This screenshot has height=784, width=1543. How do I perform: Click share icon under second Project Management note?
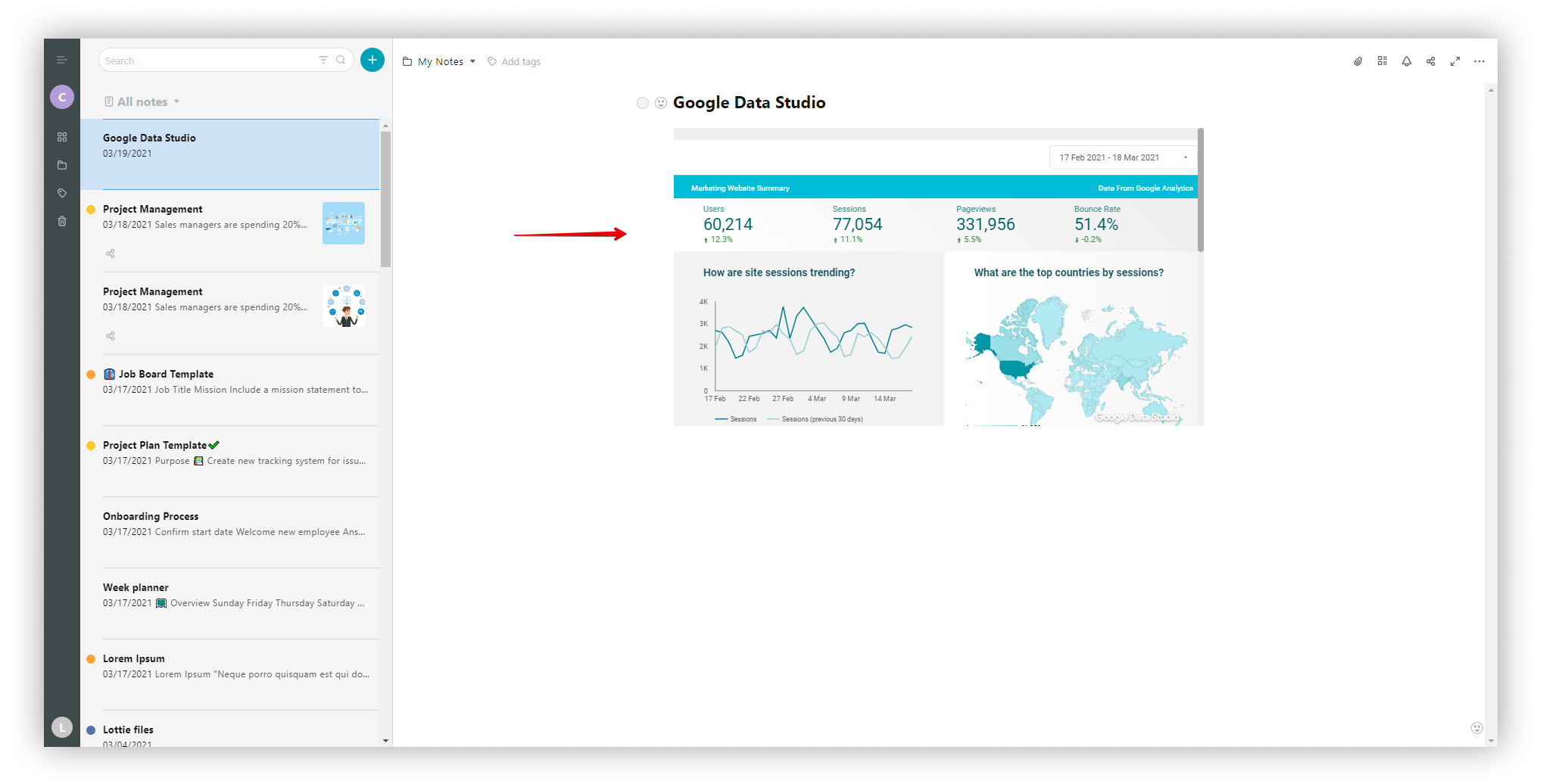point(111,336)
